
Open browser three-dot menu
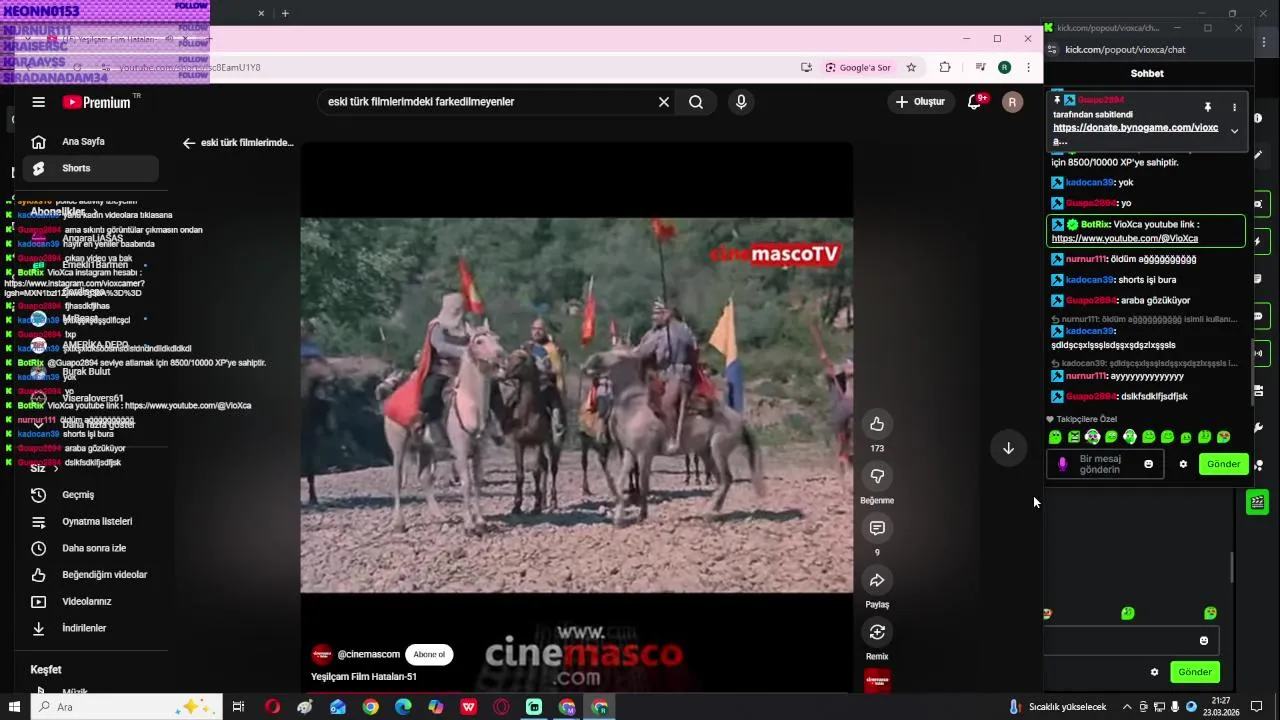coord(1028,67)
